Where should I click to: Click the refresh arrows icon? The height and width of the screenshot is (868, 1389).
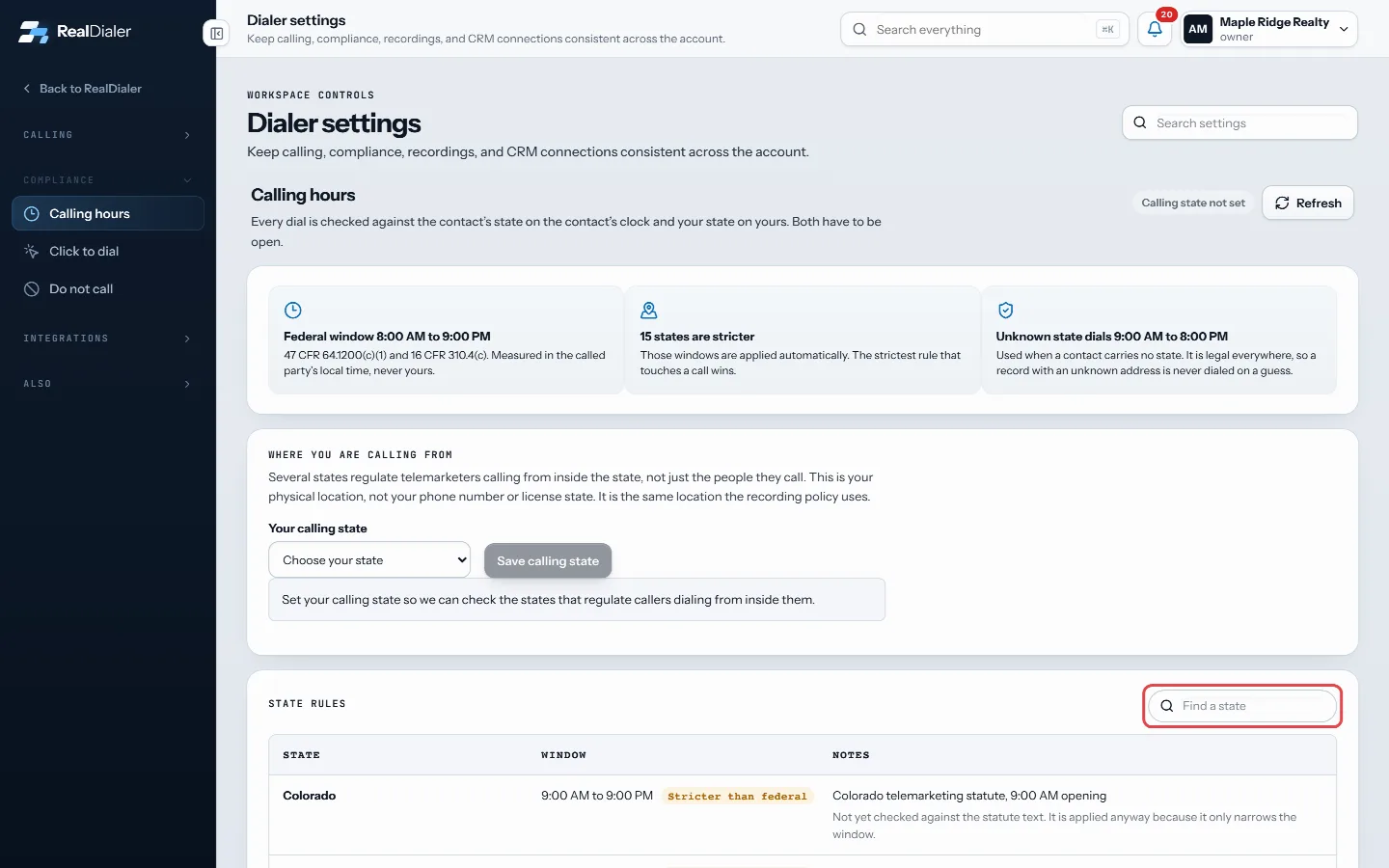(x=1282, y=203)
